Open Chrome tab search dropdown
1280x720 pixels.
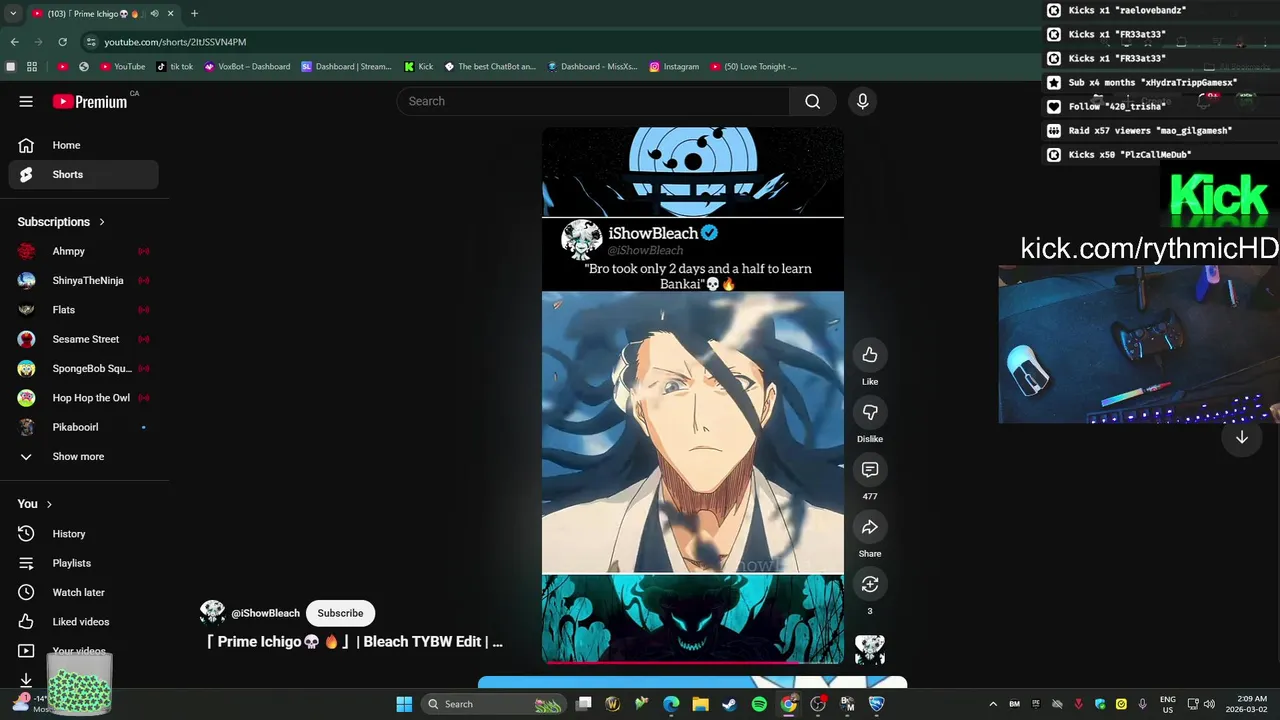point(13,14)
